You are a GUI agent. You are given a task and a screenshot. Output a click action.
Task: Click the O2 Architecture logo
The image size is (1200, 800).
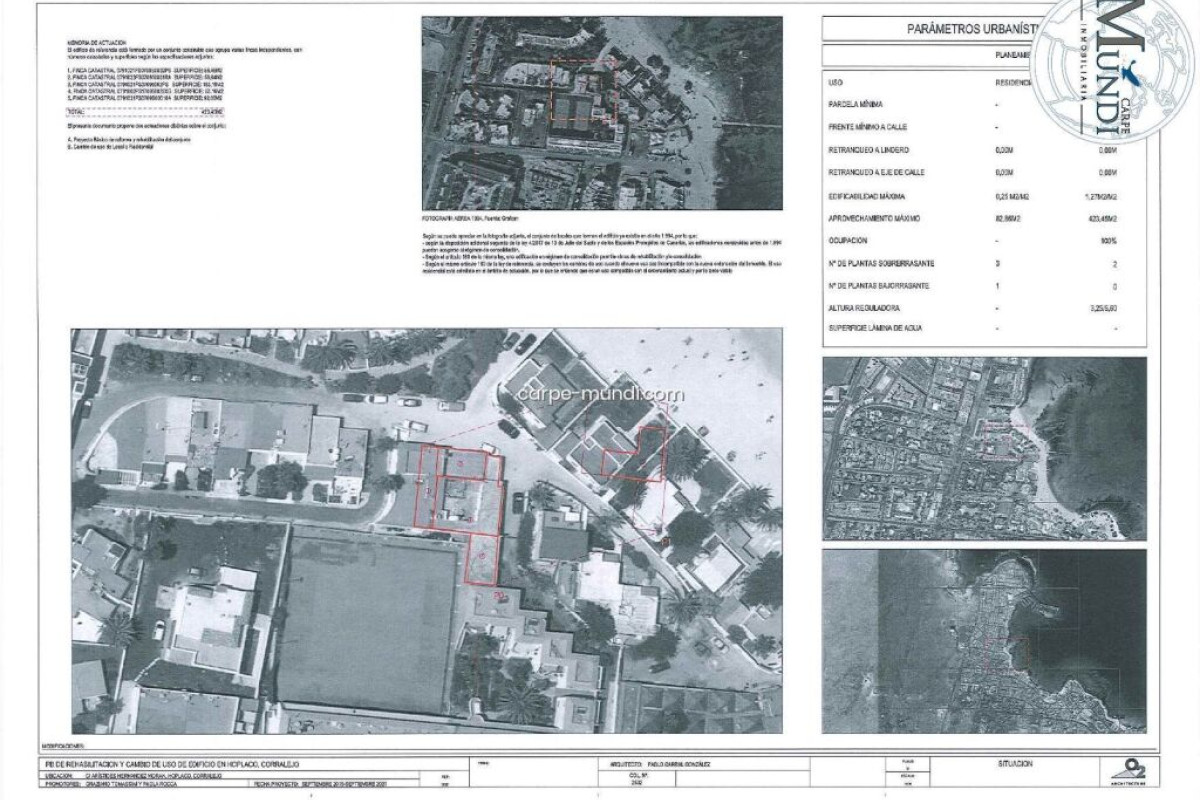[x=1121, y=767]
